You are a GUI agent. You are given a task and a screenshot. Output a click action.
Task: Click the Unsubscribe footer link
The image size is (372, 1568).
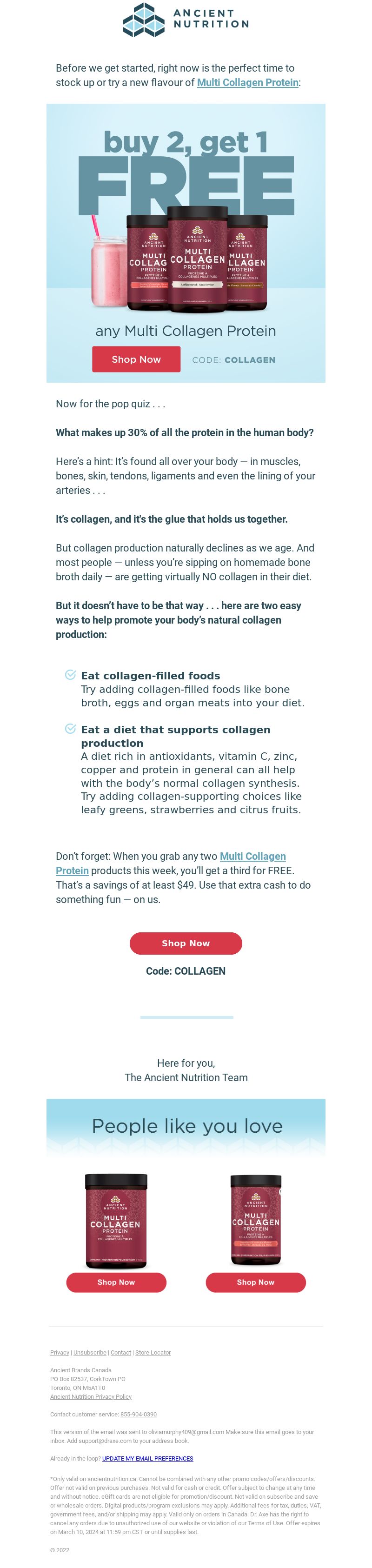[90, 1353]
